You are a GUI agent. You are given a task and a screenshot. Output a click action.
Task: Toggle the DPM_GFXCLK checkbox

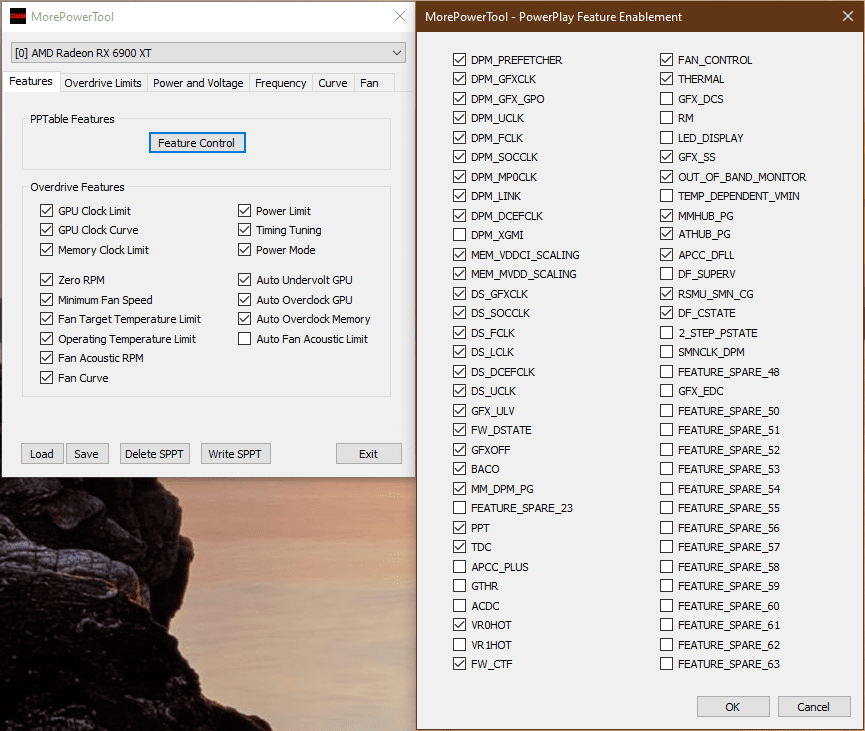[459, 79]
